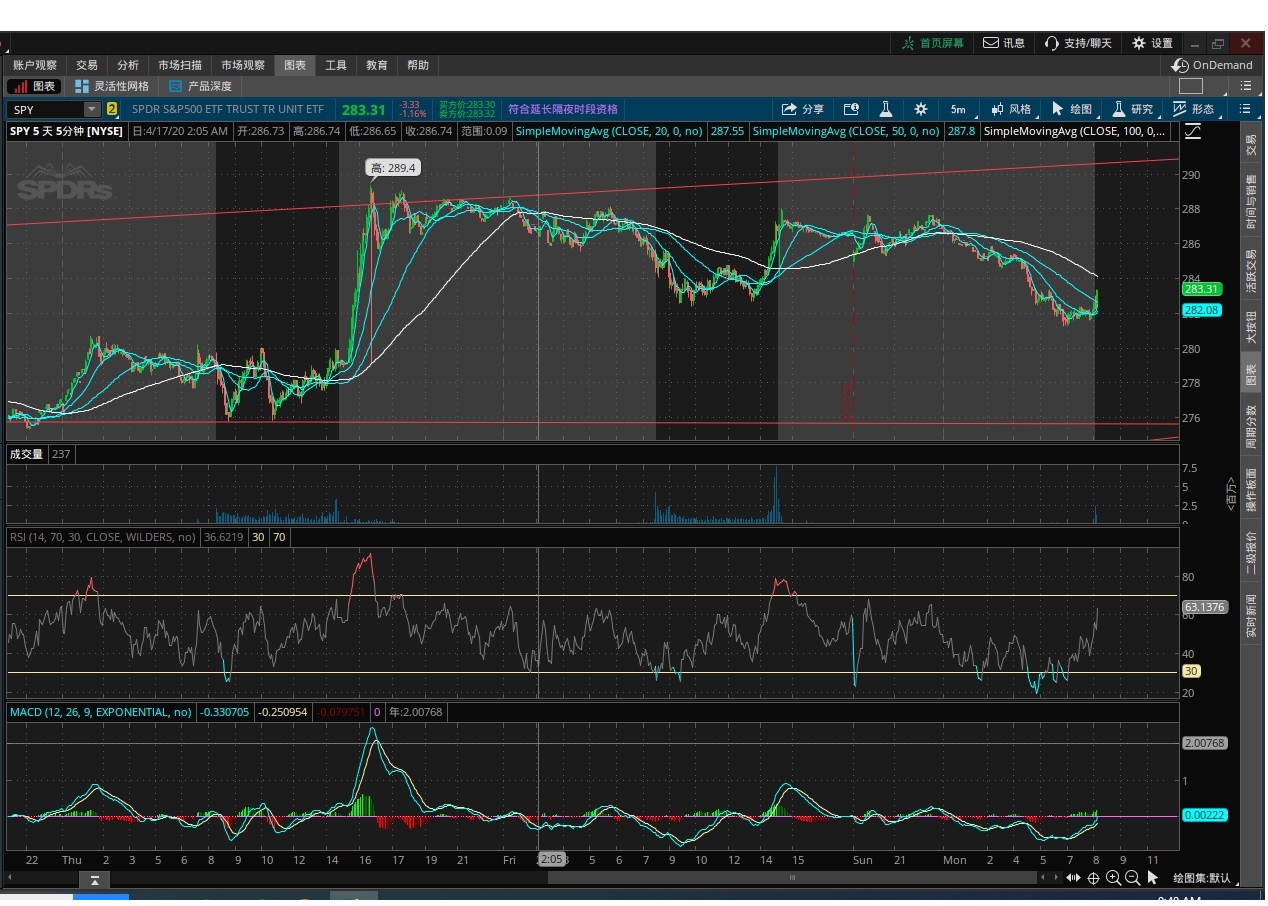The width and height of the screenshot is (1268, 906).
Task: Click the horizontal expand arrows icon
Action: pos(1073,878)
